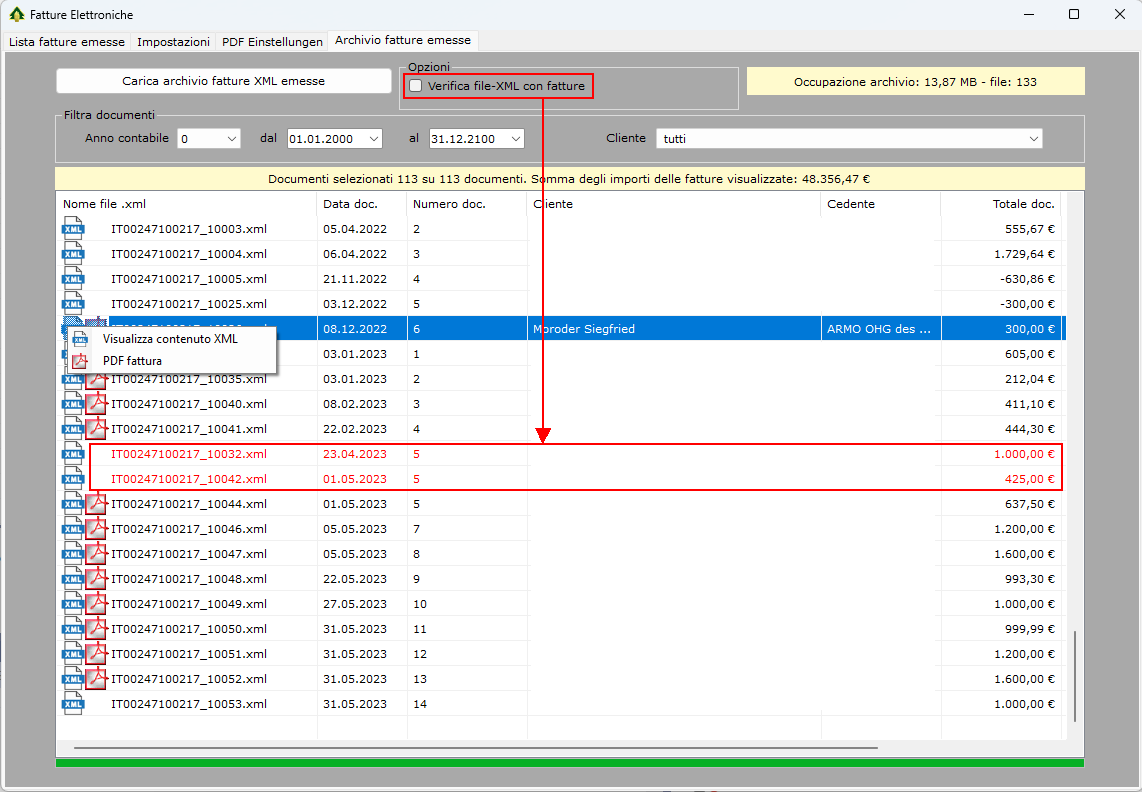Enable the 'Verifica file-XML con fatture' checkbox
This screenshot has width=1142, height=792.
point(416,86)
